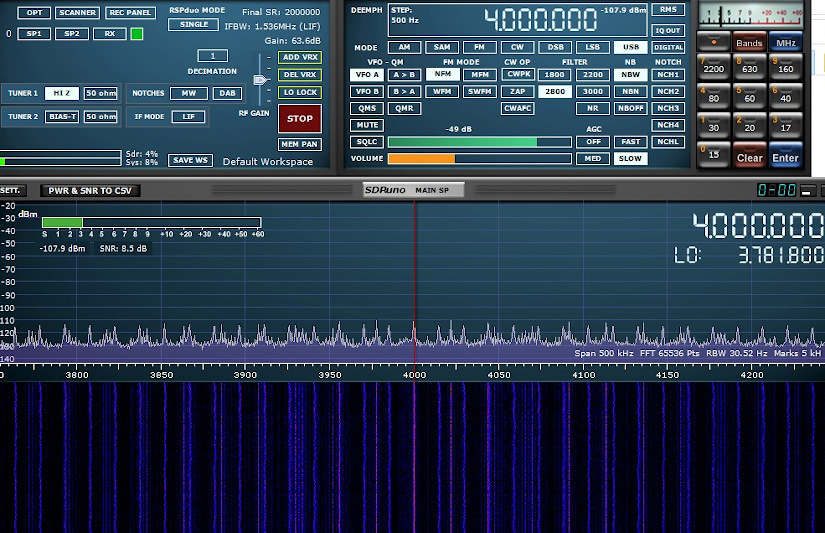Open the SCANNER panel
Viewport: 825px width, 533px height.
[x=77, y=13]
